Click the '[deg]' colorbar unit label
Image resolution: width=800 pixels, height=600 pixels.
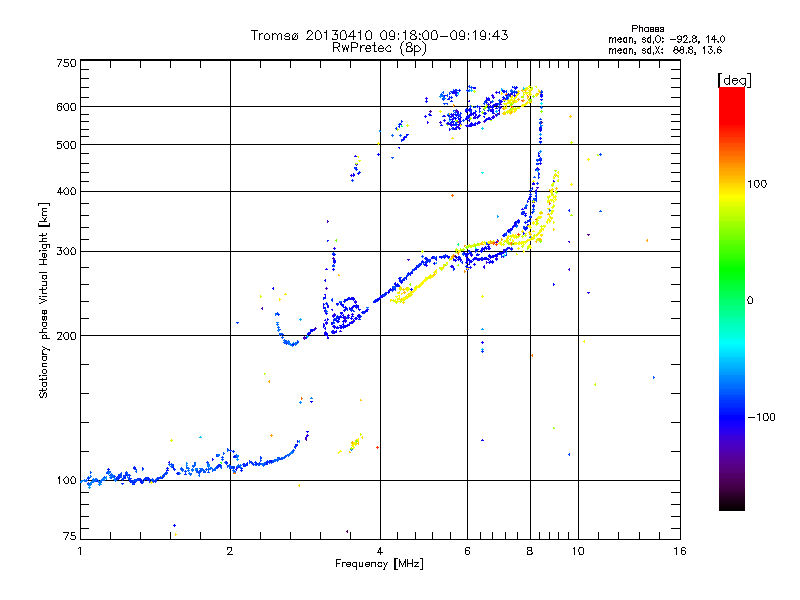734,80
